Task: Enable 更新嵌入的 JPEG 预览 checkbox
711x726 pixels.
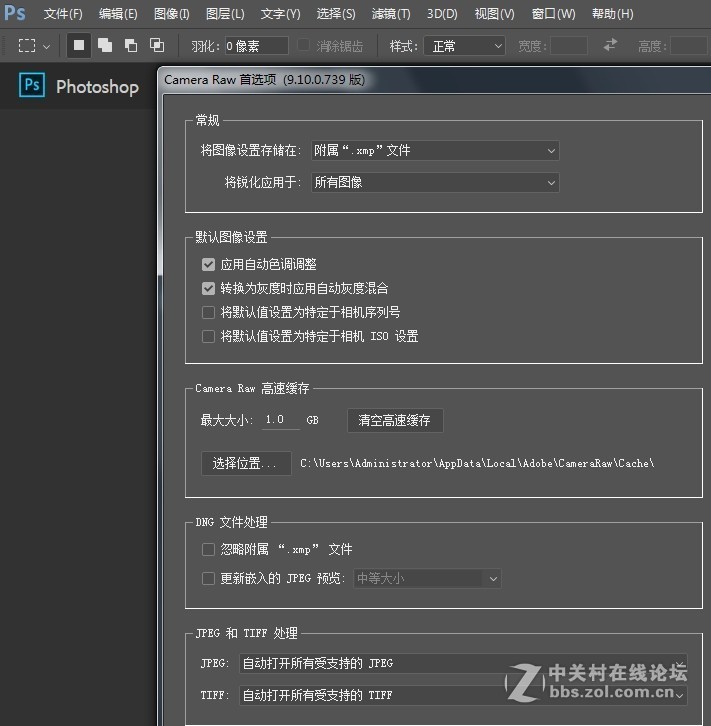Action: click(x=208, y=578)
